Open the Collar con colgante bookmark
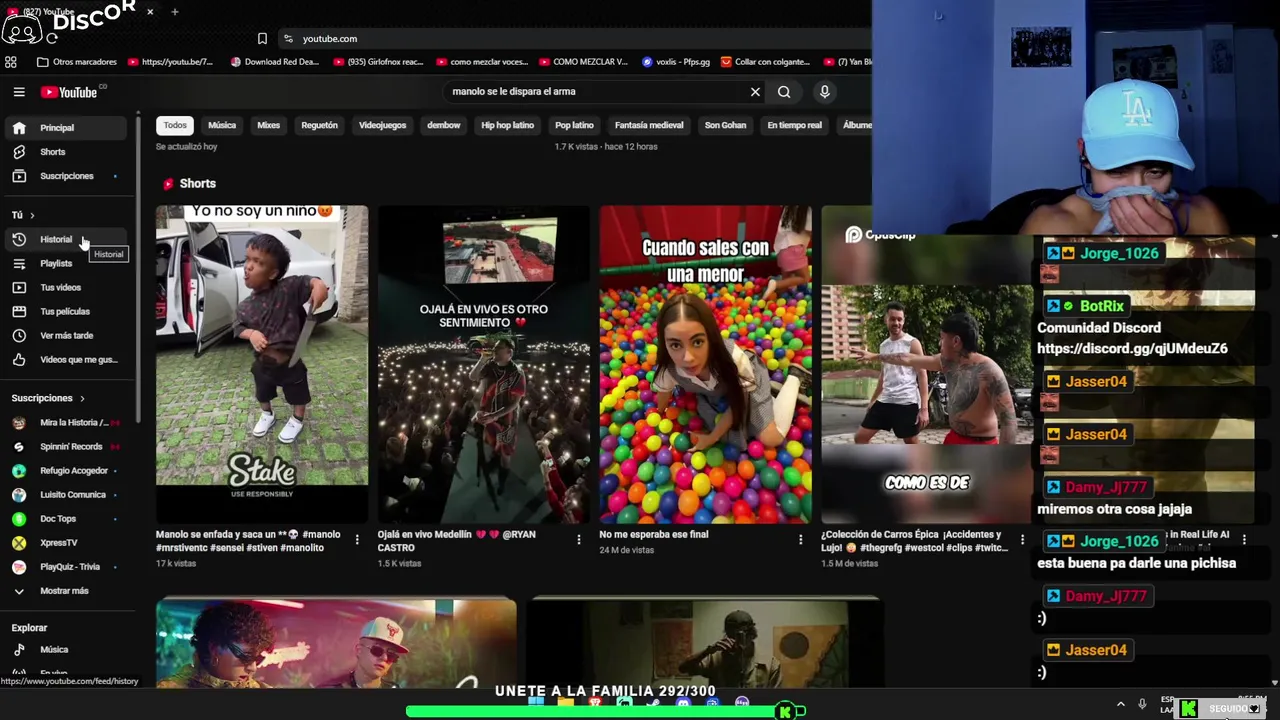 pos(765,62)
